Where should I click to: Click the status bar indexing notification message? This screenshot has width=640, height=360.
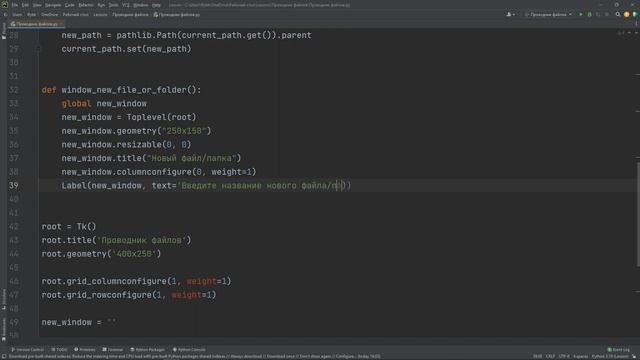(x=195, y=357)
